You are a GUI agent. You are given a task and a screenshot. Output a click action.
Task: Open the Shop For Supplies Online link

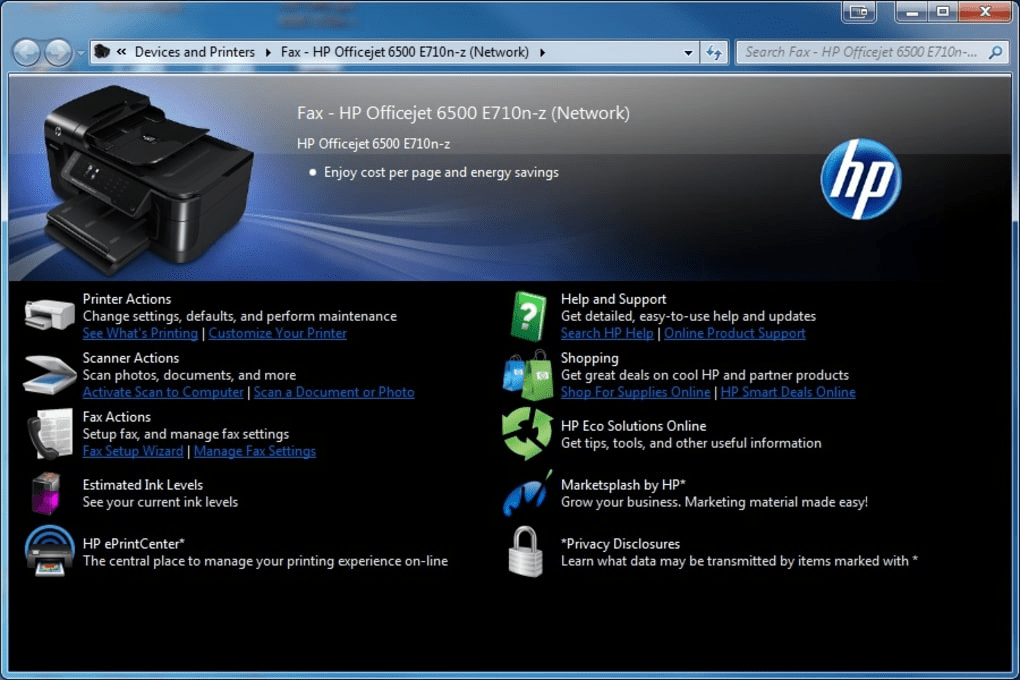point(635,392)
